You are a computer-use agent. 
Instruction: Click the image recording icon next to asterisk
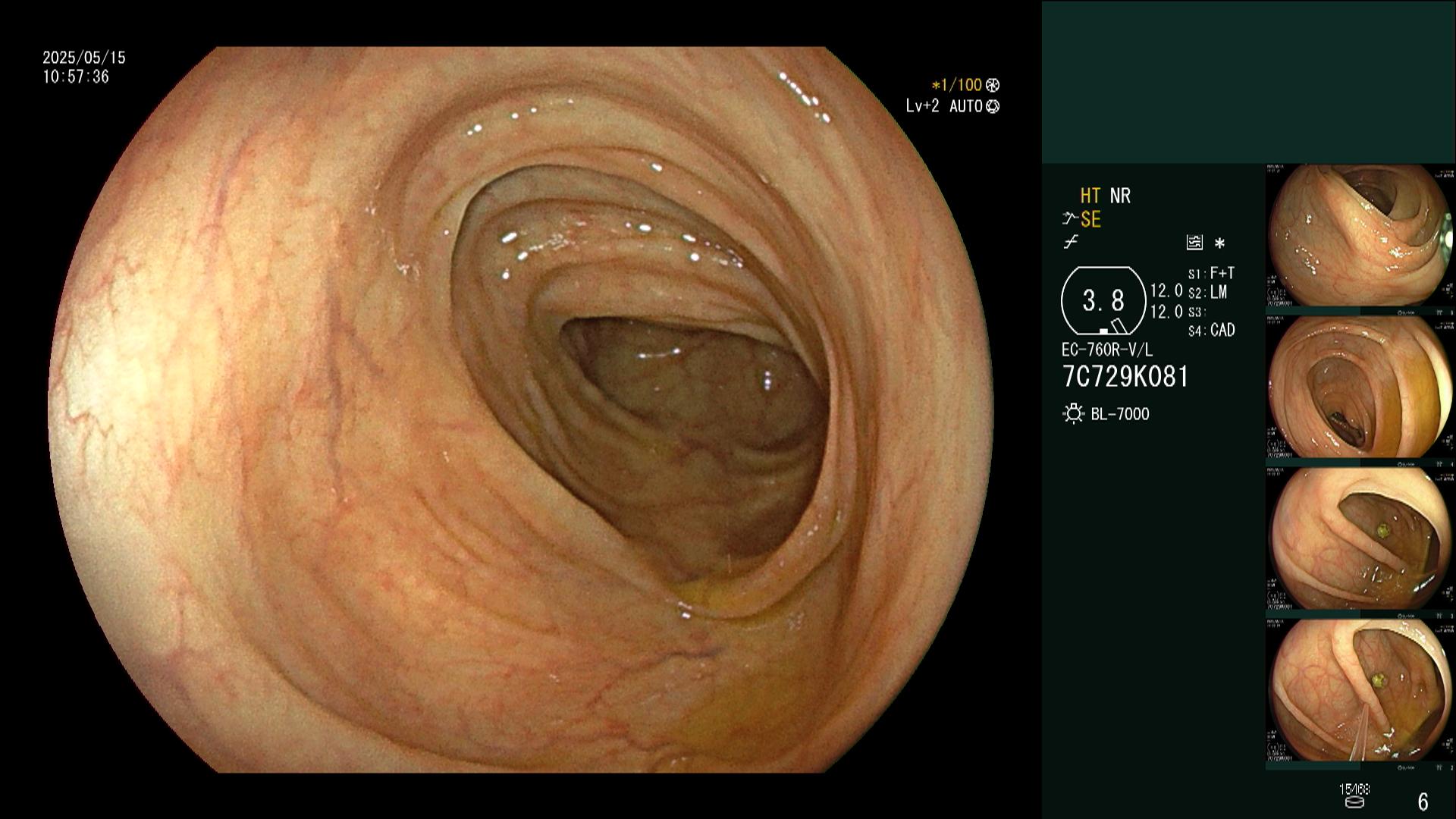[1194, 243]
